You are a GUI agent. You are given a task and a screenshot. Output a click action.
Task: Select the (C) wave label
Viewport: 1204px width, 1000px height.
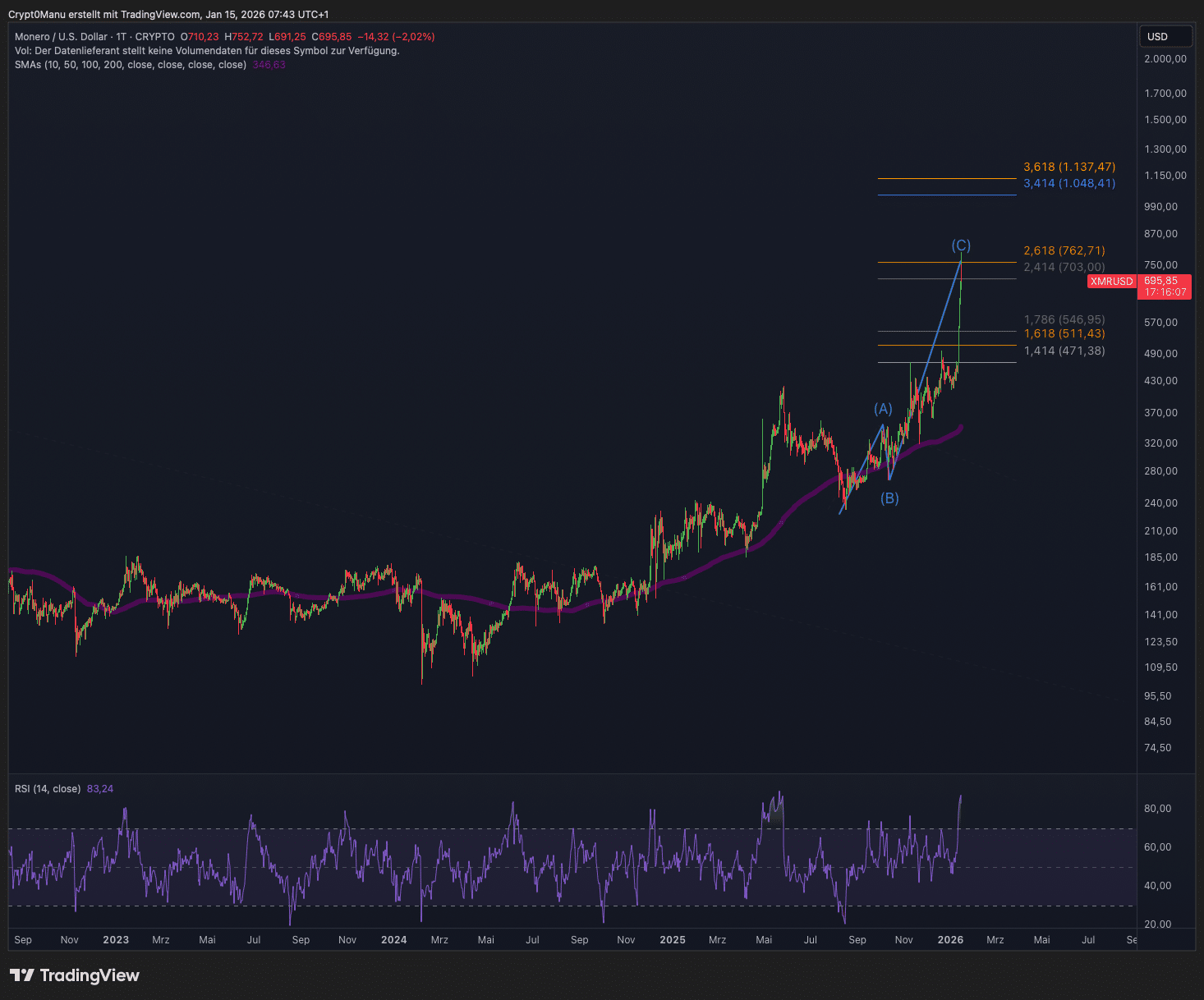coord(961,245)
